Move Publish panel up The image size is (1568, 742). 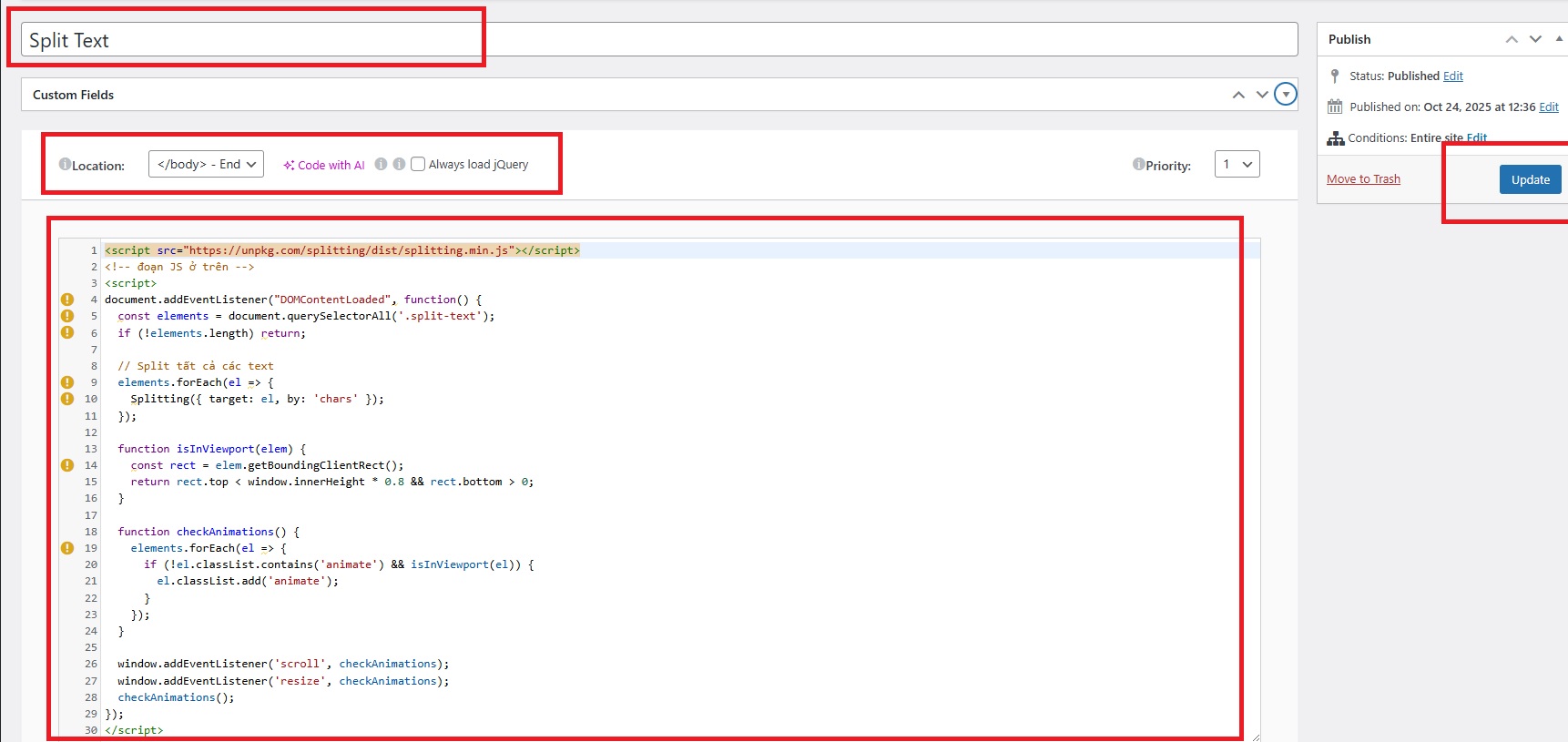[1512, 39]
